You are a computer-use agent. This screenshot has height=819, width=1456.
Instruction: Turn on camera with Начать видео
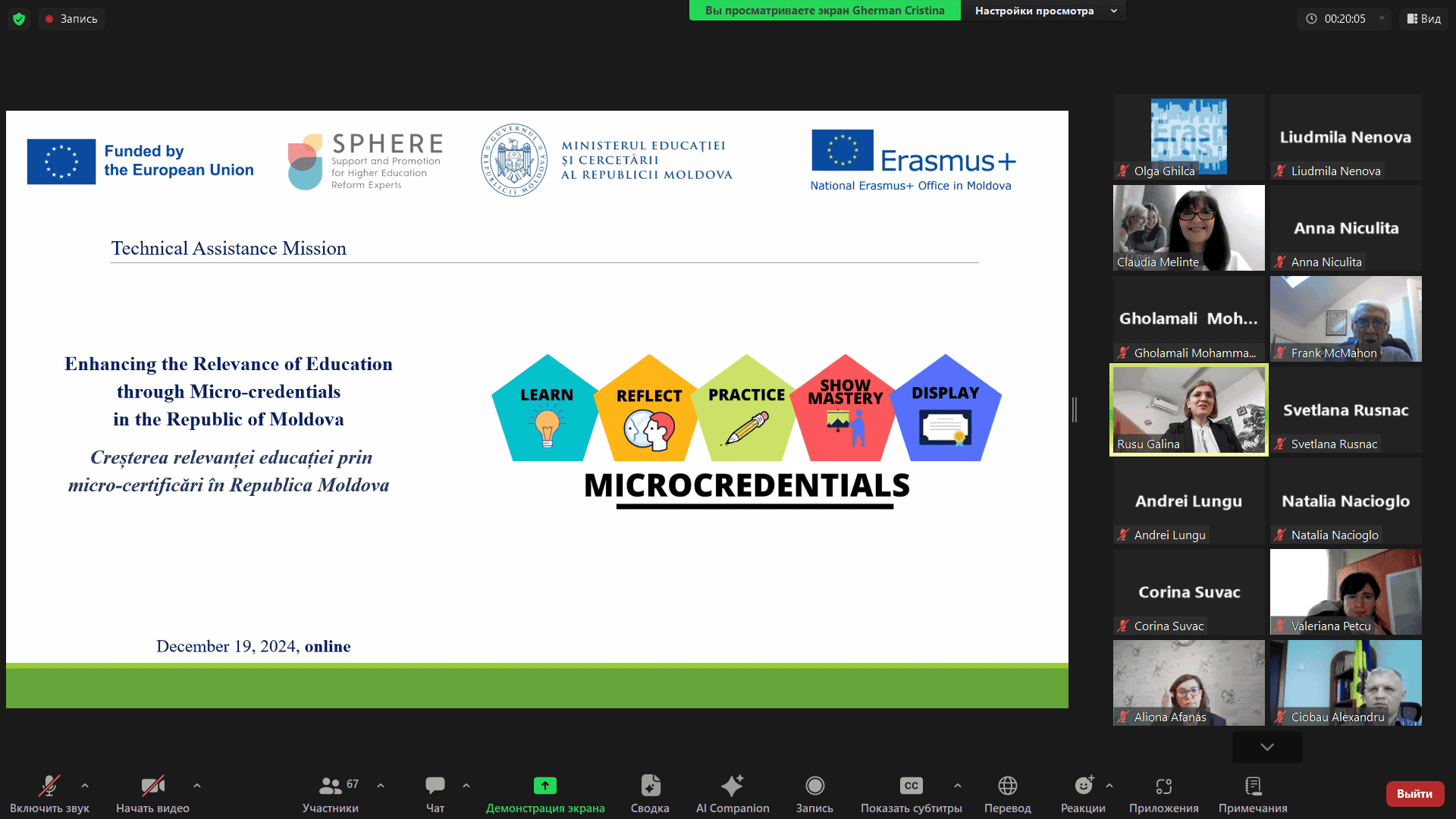pos(152,786)
